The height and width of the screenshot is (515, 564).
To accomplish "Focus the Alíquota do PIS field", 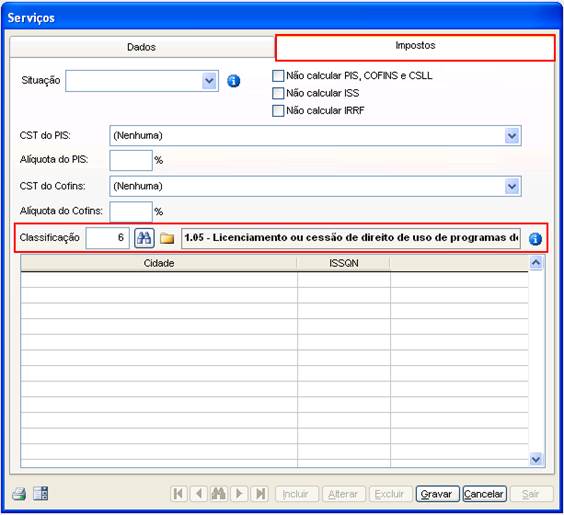I will point(131,160).
